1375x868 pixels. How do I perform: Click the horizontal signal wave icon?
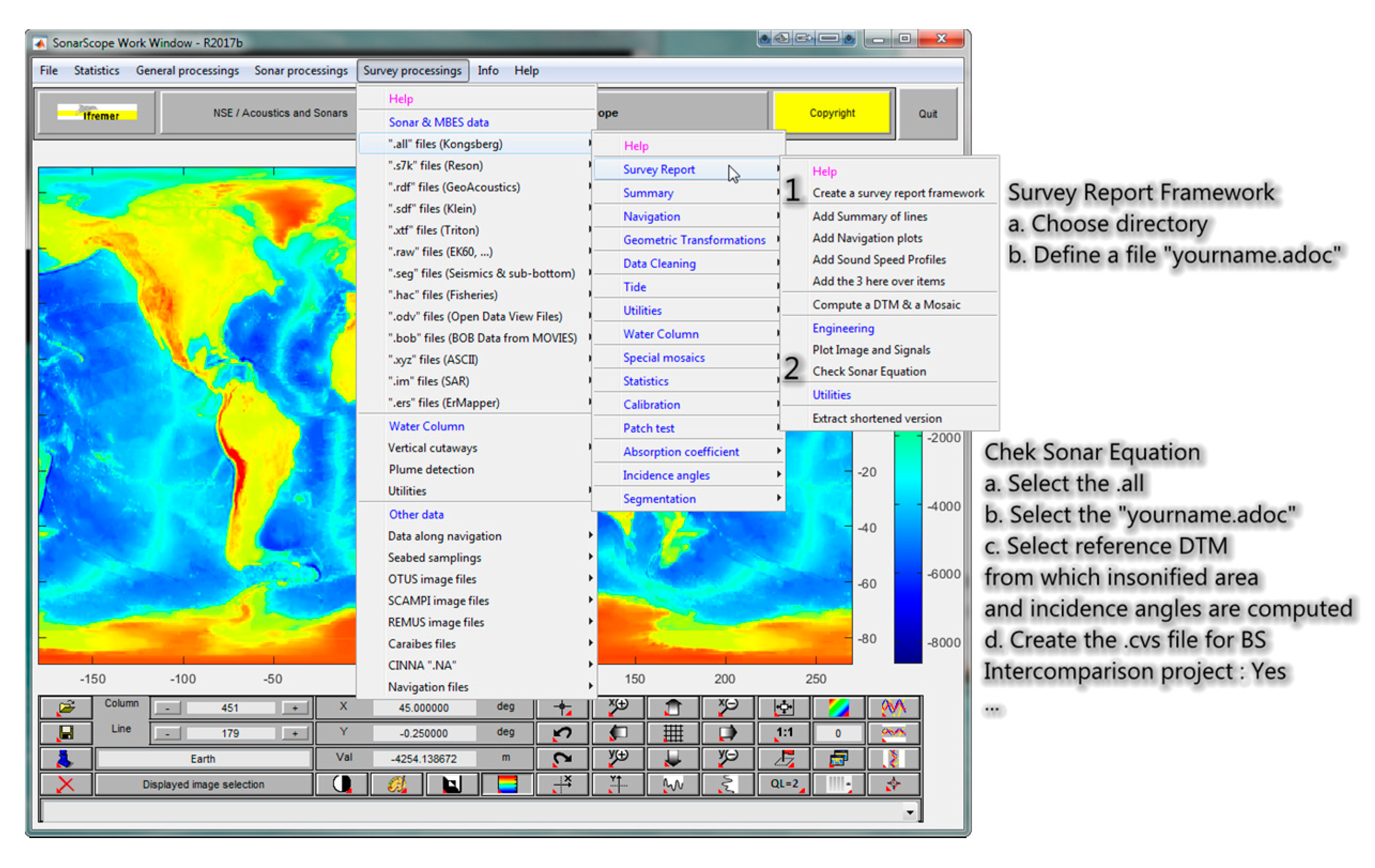click(x=673, y=785)
